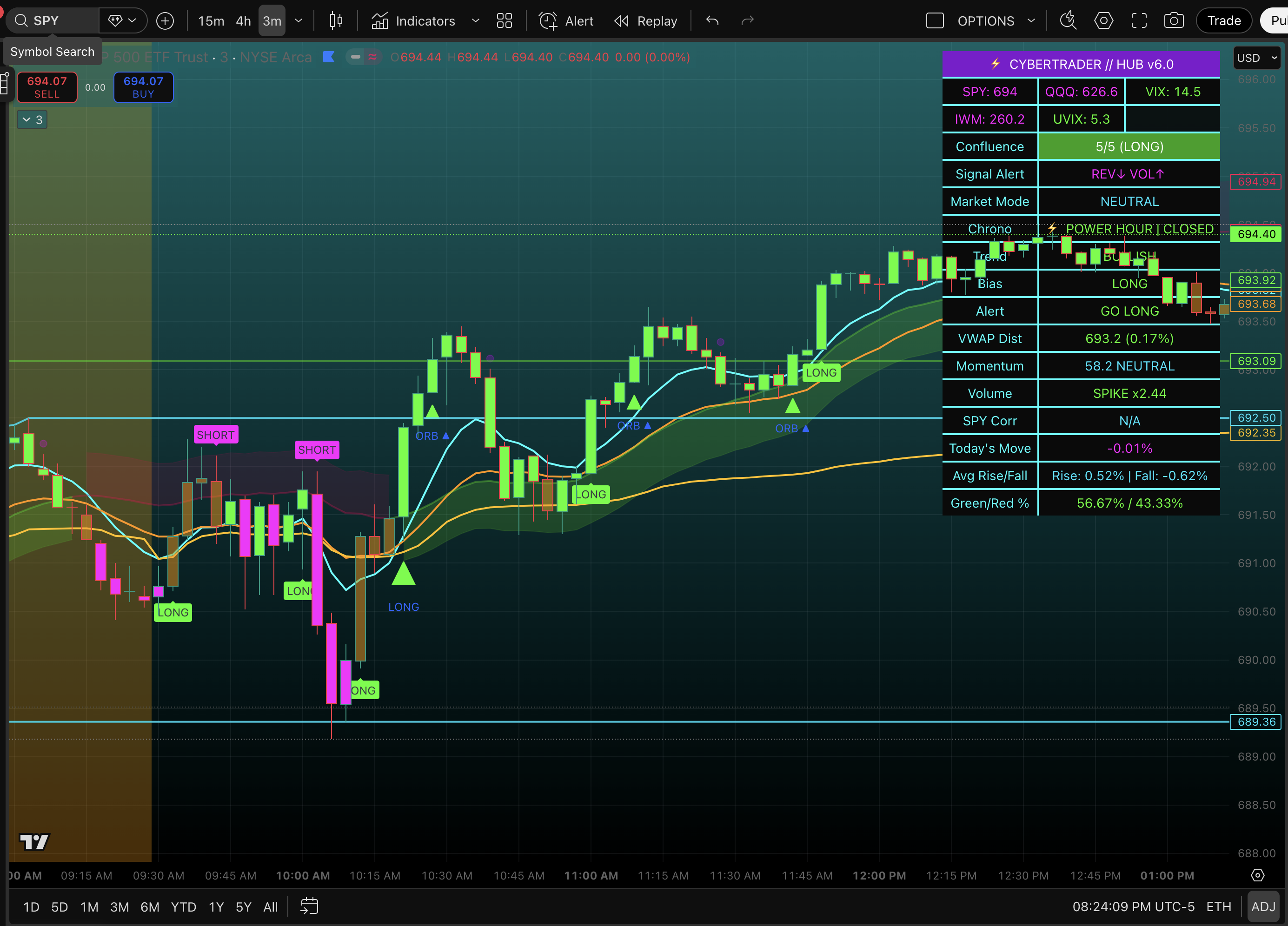Screen dimensions: 1288x926
Task: Click the Undo arrow
Action: (711, 20)
